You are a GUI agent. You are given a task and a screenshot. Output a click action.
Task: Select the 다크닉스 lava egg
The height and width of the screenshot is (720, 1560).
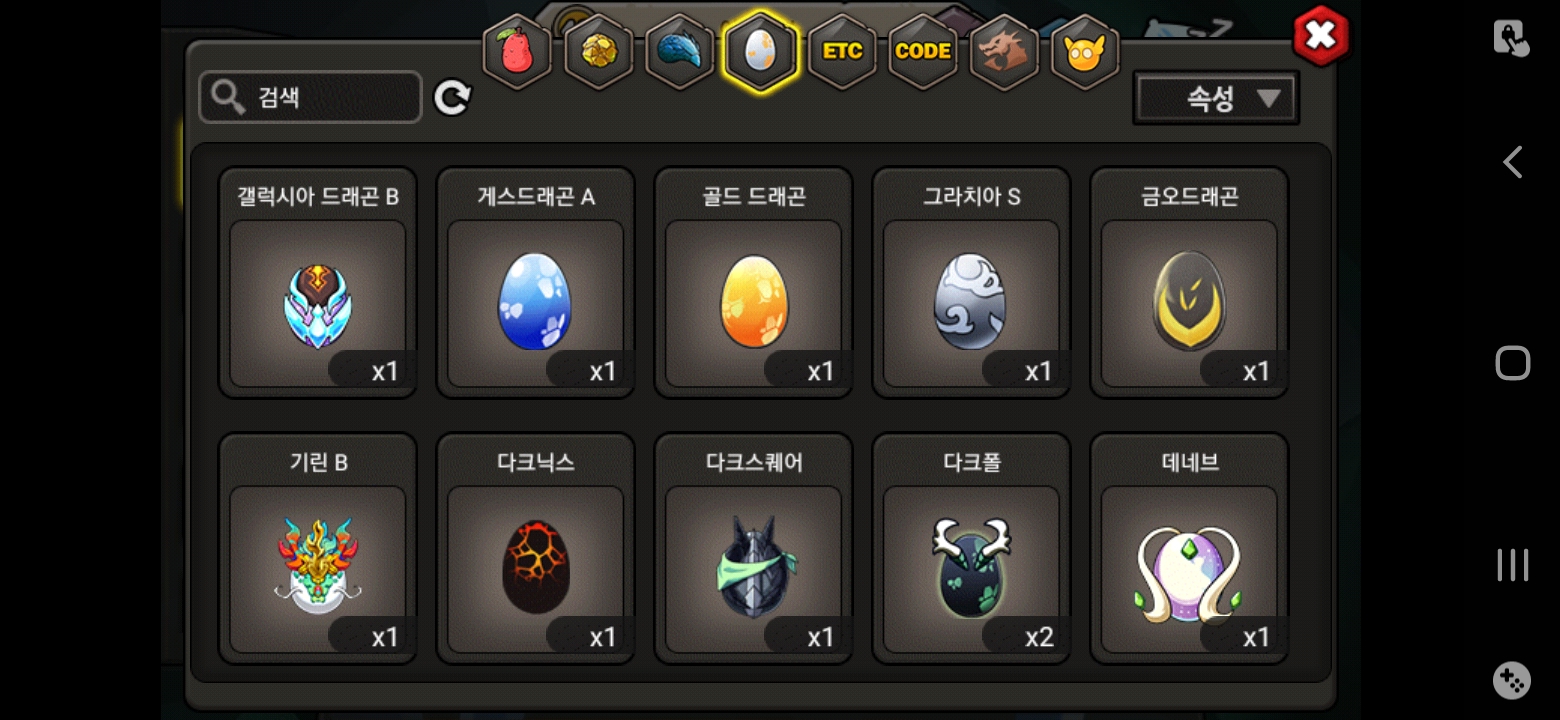click(x=536, y=548)
